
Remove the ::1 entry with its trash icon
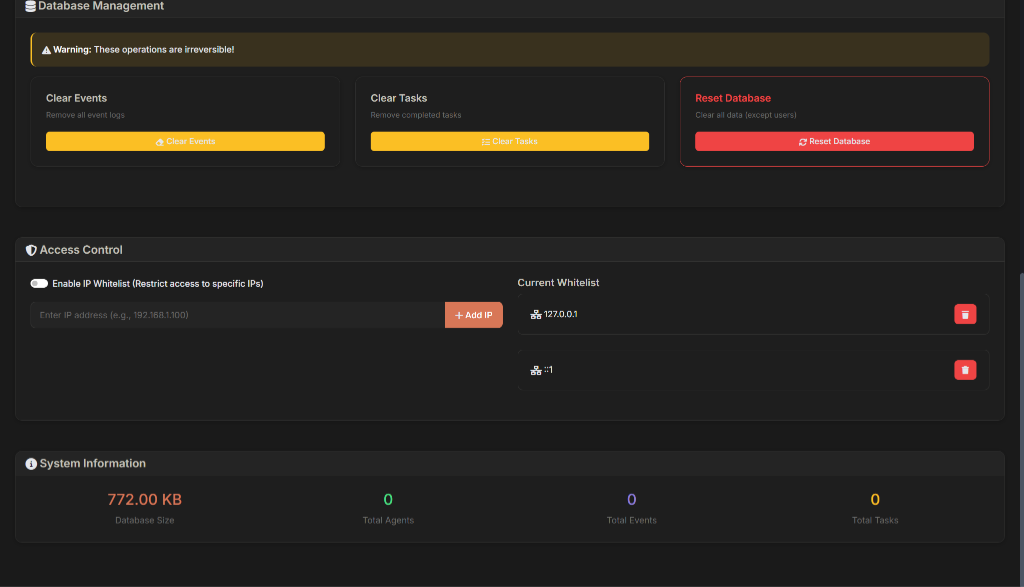[965, 370]
